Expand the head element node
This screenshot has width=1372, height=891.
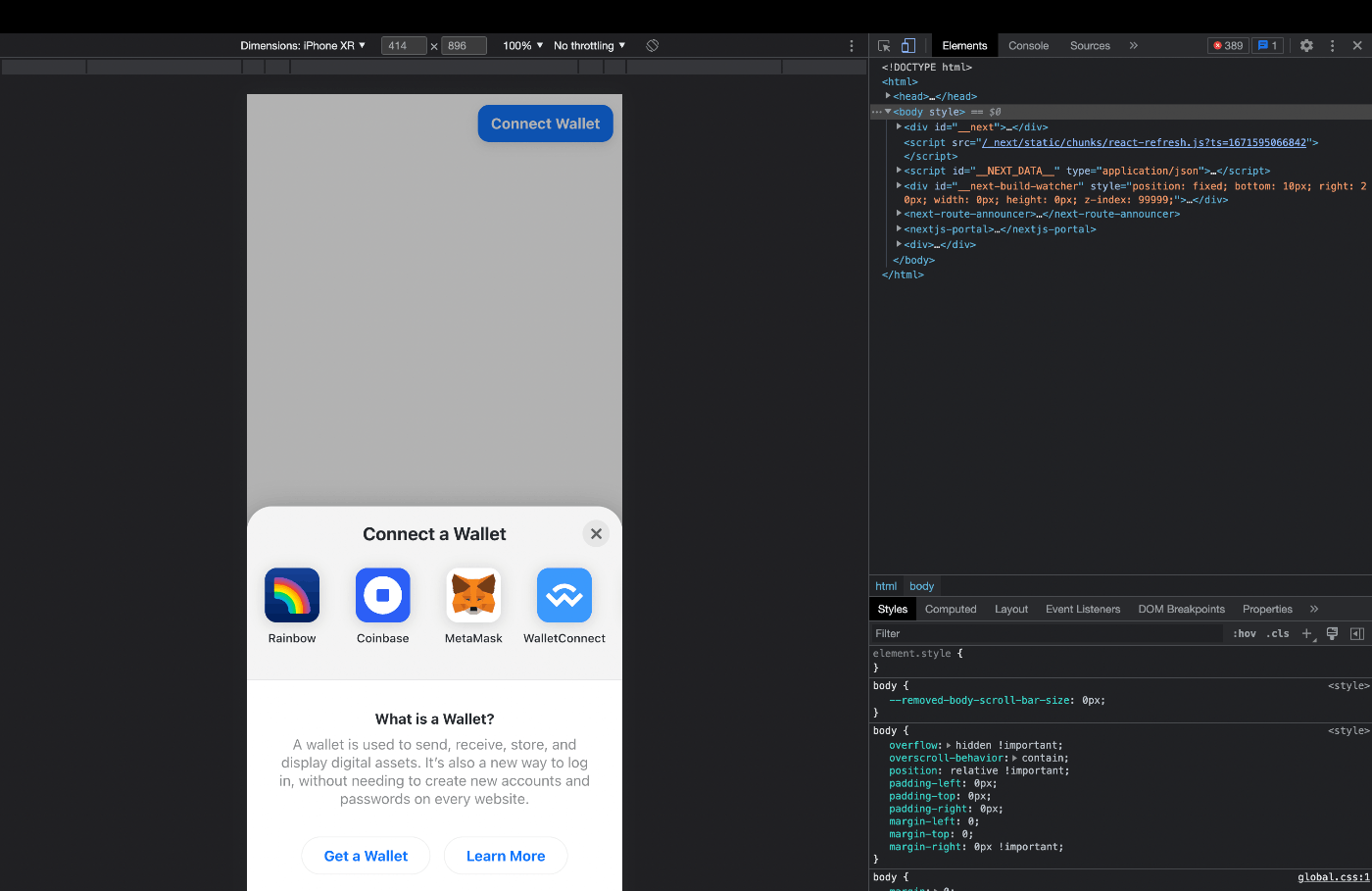(x=888, y=96)
